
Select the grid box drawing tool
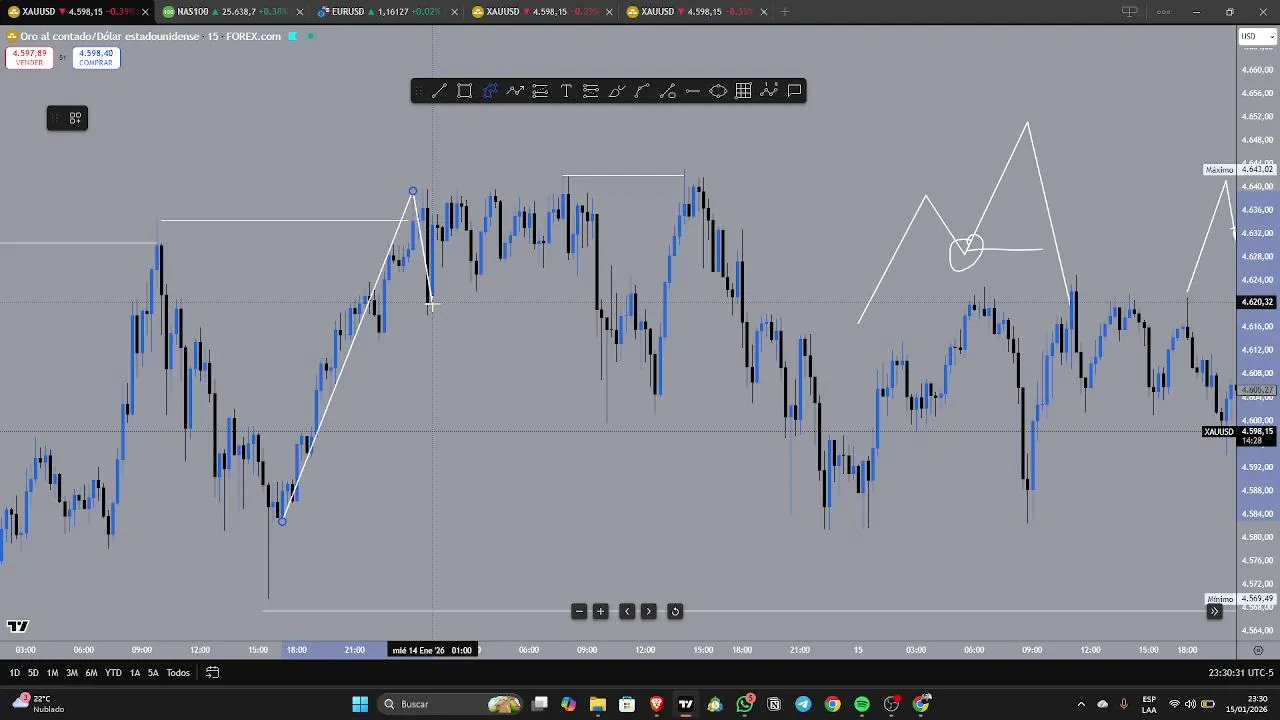[743, 91]
